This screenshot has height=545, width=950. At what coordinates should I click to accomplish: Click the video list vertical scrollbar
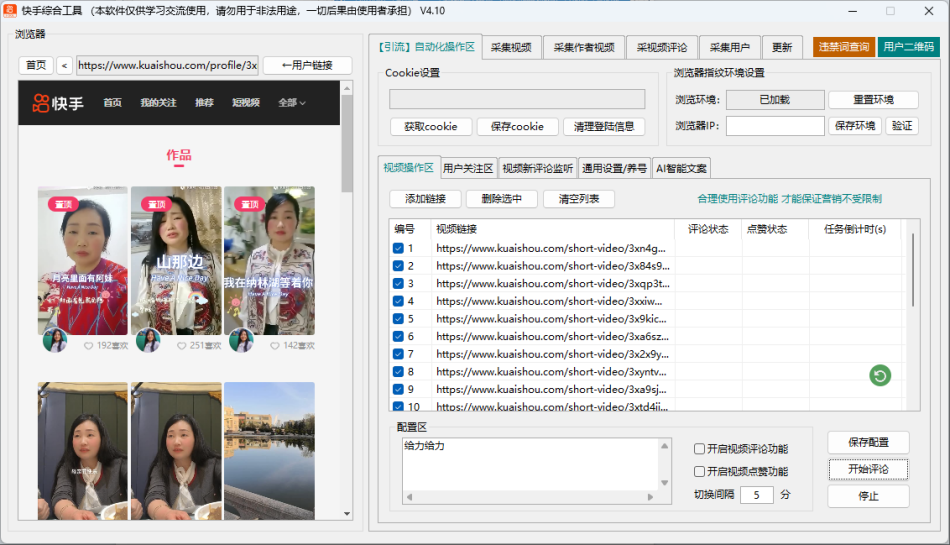click(913, 270)
